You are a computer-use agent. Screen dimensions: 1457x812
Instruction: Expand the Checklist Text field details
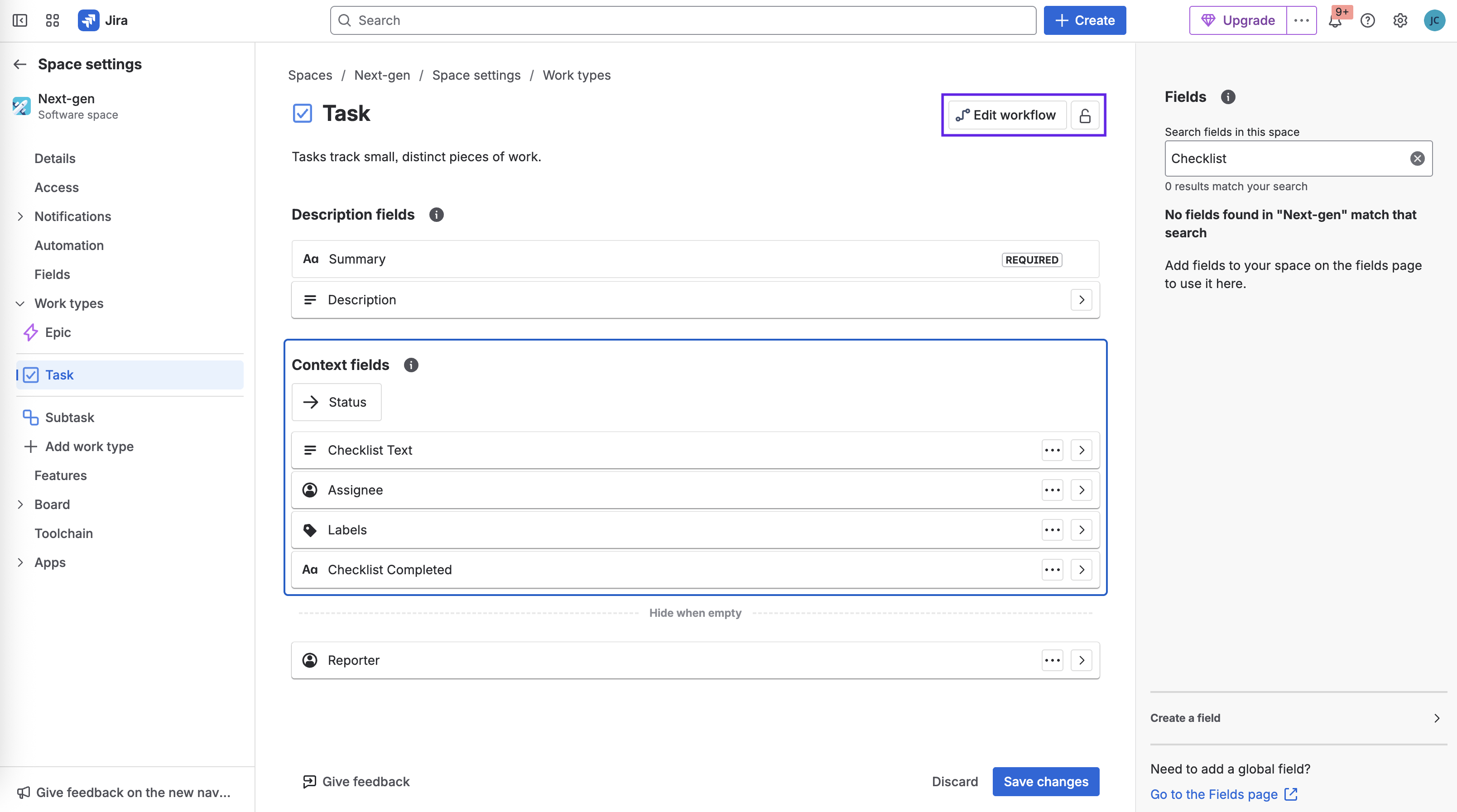click(x=1081, y=450)
